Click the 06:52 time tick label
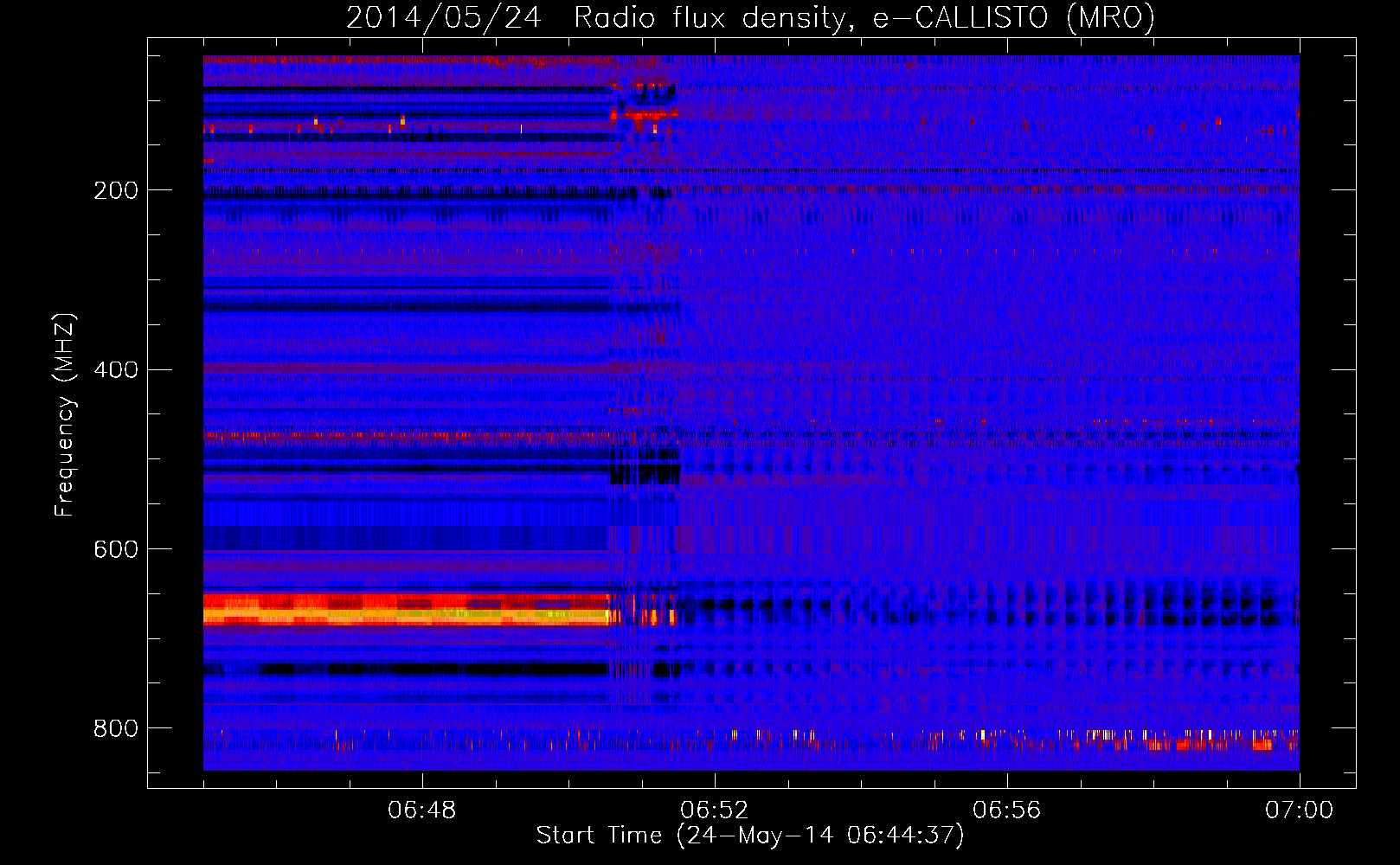The width and height of the screenshot is (1400, 865). 714,811
